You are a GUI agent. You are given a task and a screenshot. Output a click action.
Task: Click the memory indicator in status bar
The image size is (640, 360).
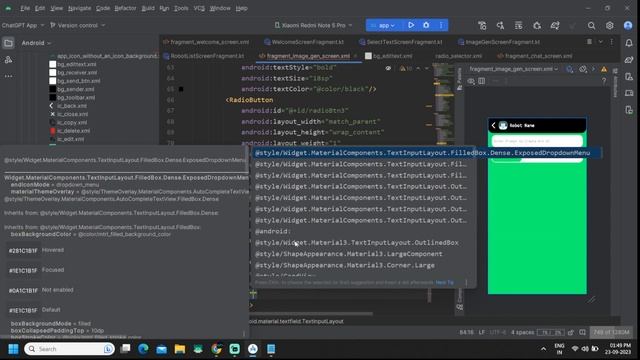611,332
